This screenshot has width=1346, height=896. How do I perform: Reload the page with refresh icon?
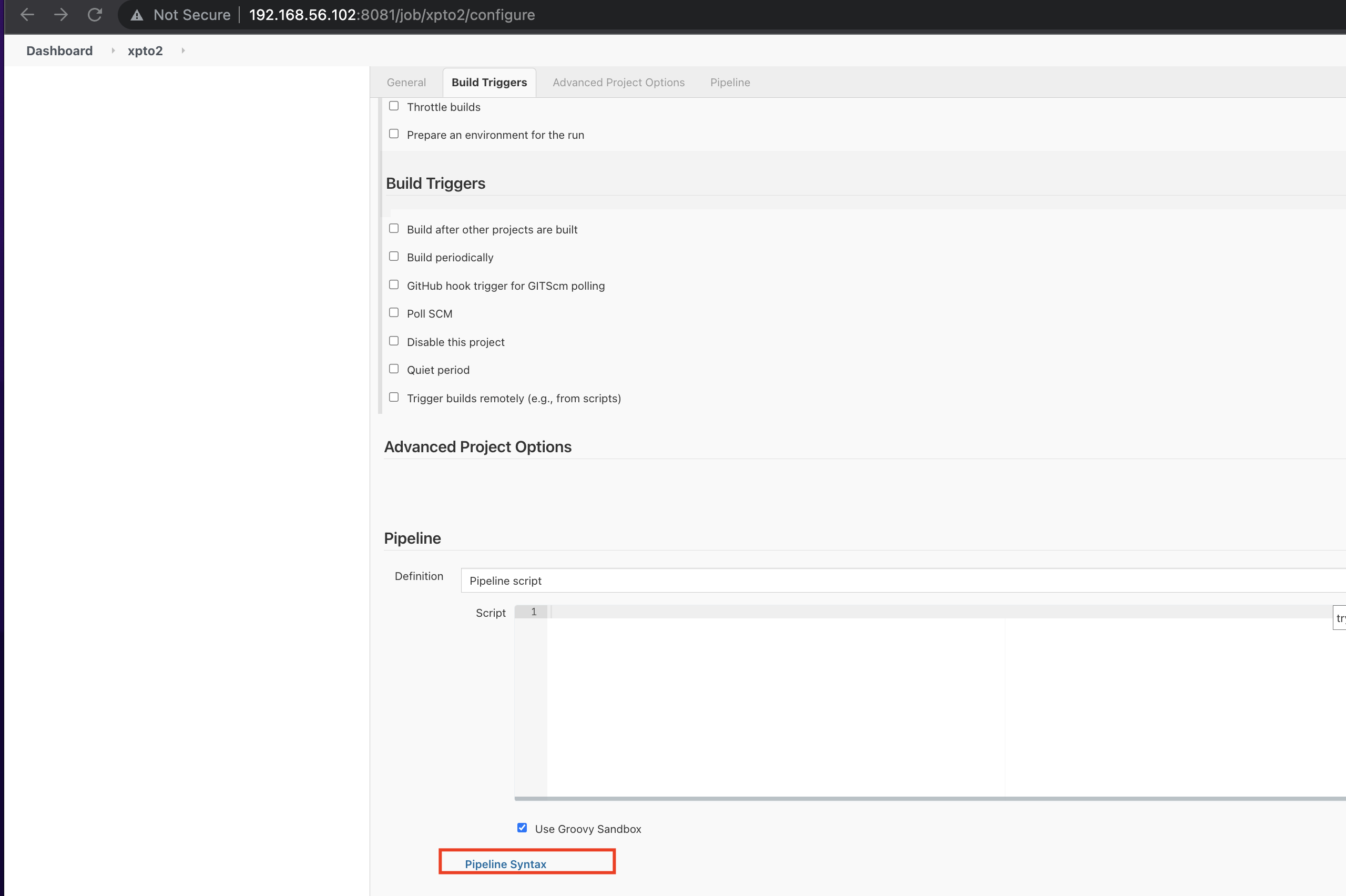(95, 15)
